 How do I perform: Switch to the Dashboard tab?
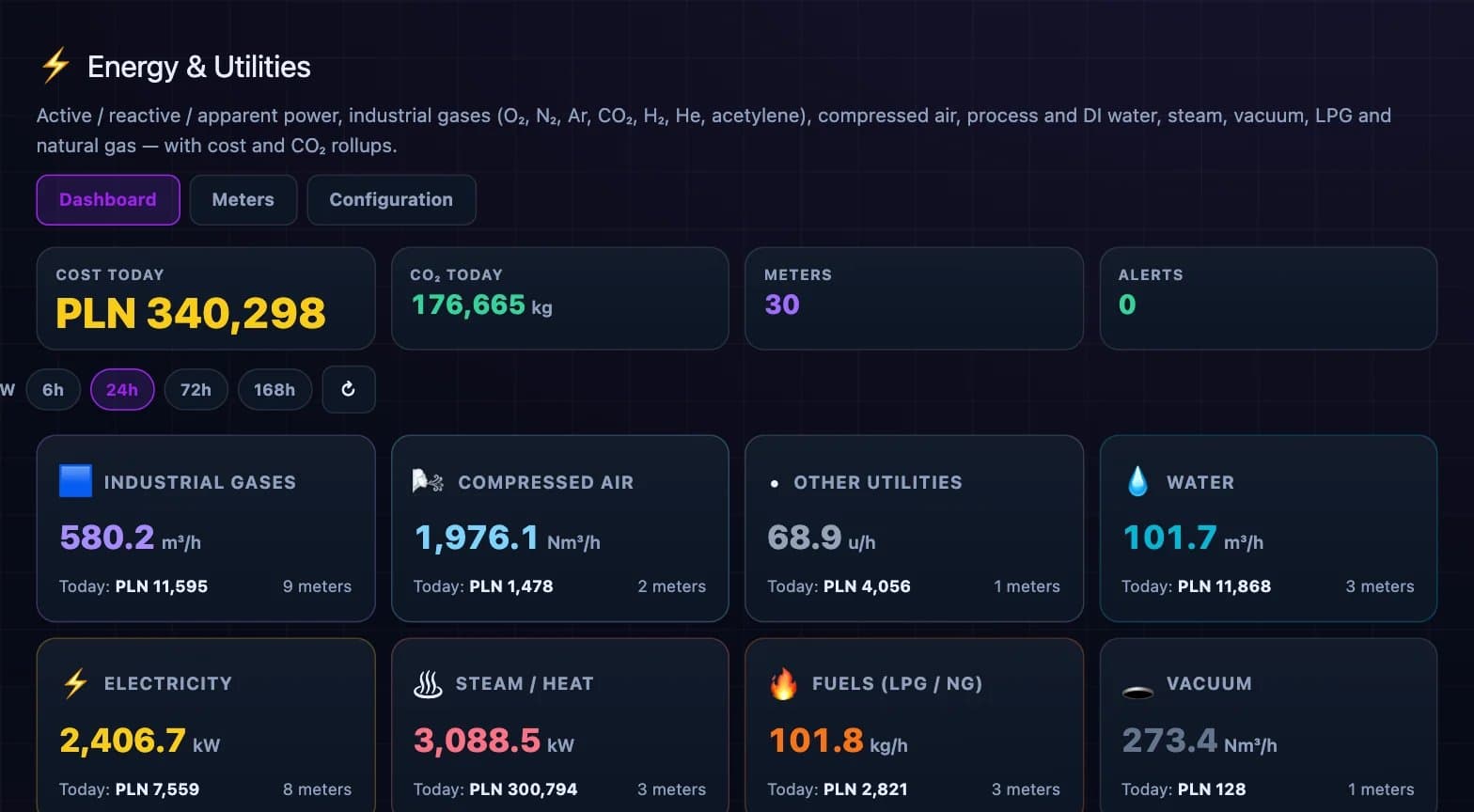coord(108,199)
